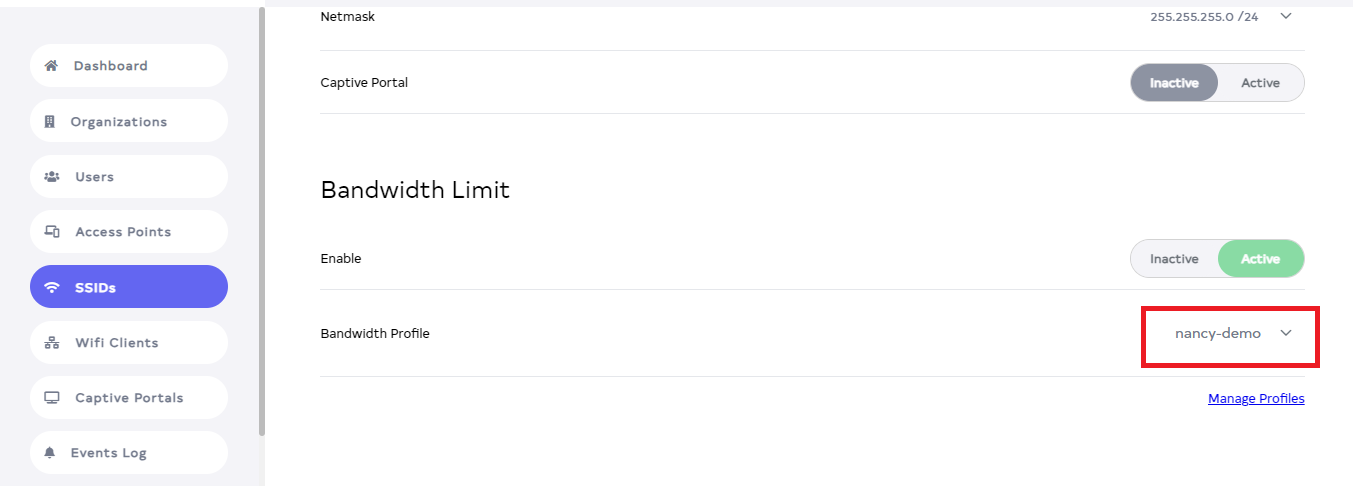Screen dimensions: 1353x486
Task: Set Captive Portal to Active
Action: pyautogui.click(x=1260, y=83)
